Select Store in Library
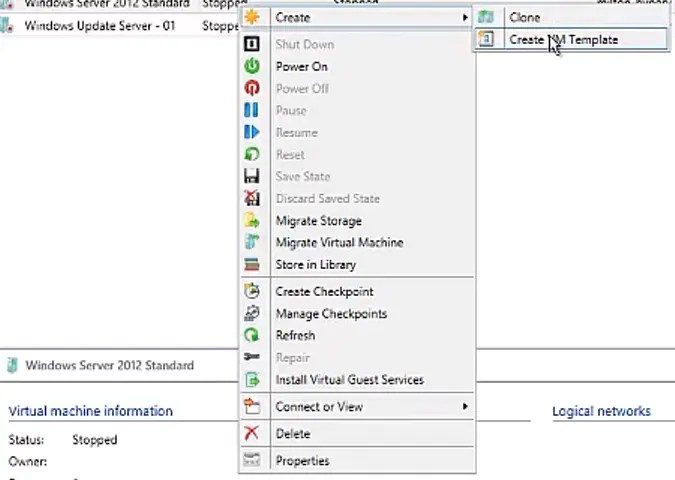Image resolution: width=675 pixels, height=480 pixels. 357,264
